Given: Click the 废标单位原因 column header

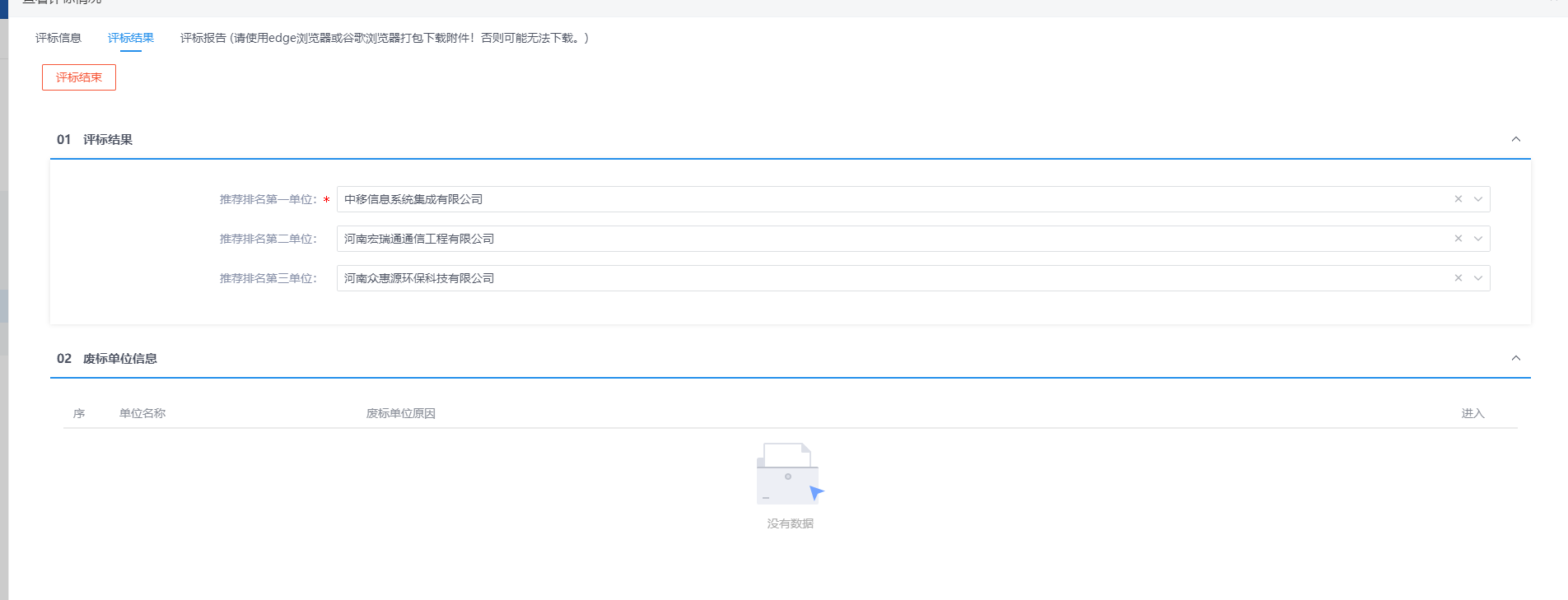Looking at the screenshot, I should [400, 413].
